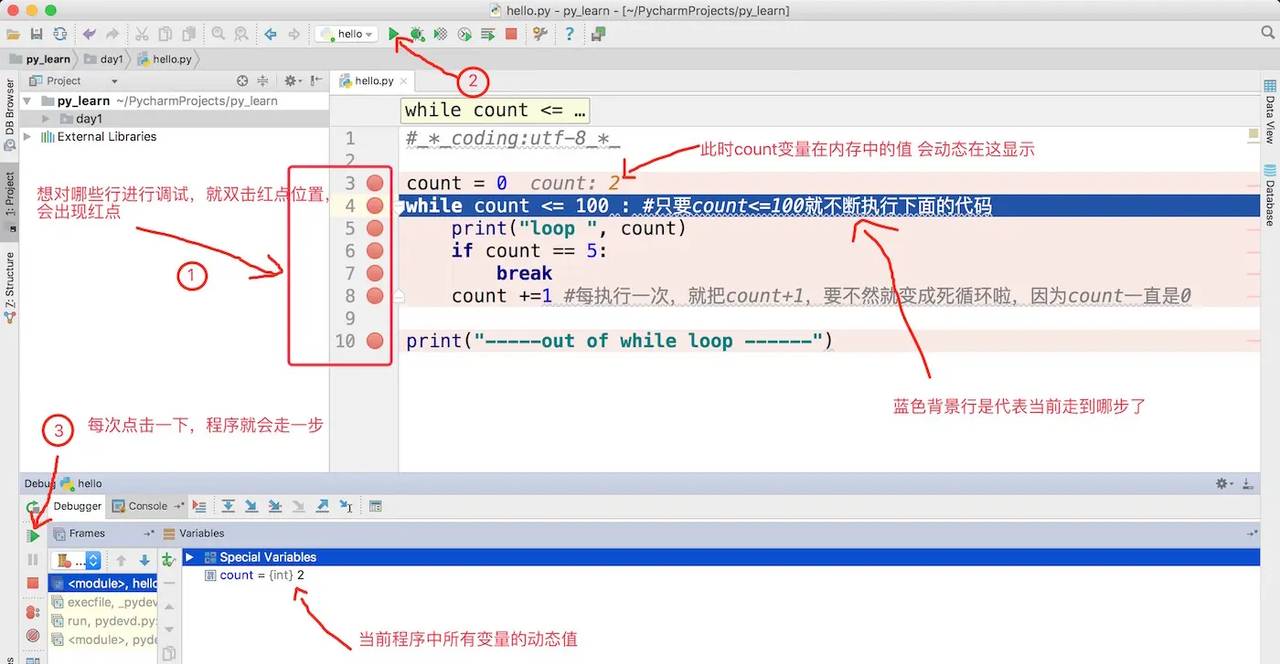Open the Settings wrench icon in the main toolbar
Screen dimensions: 1280x664
click(x=539, y=32)
